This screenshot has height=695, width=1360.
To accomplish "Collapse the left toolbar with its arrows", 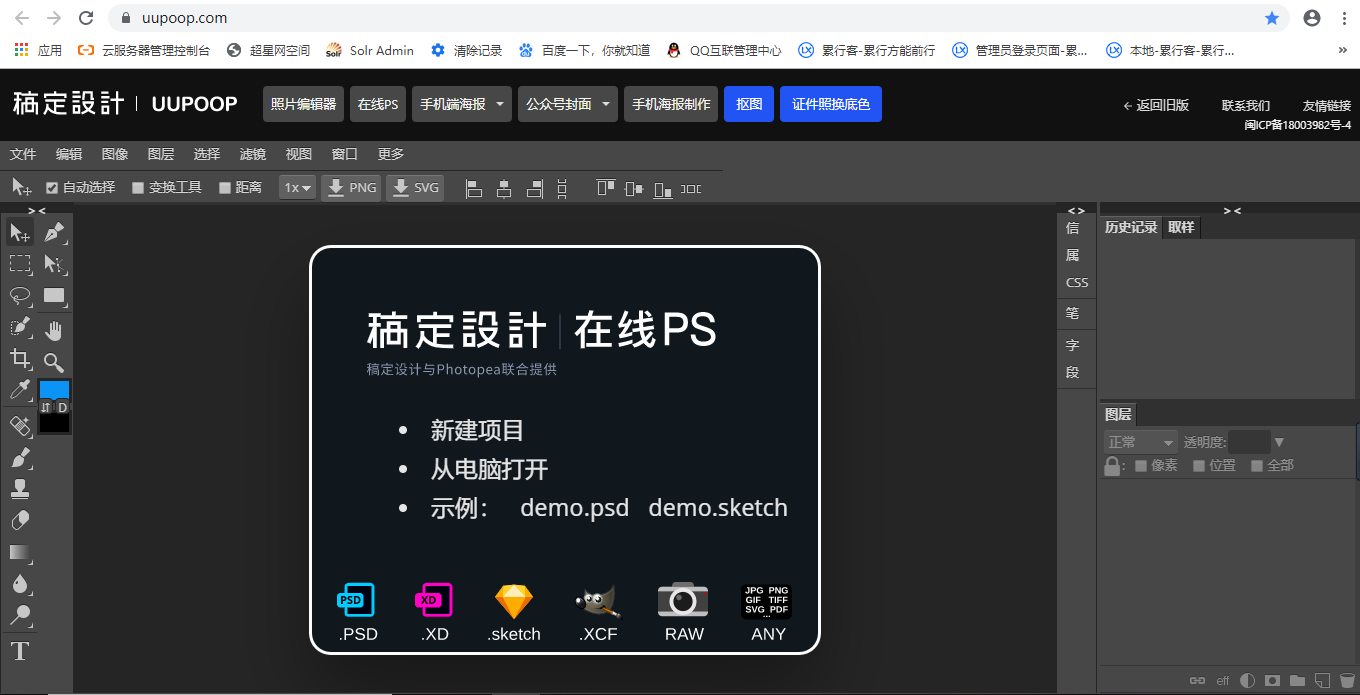I will (x=36, y=210).
